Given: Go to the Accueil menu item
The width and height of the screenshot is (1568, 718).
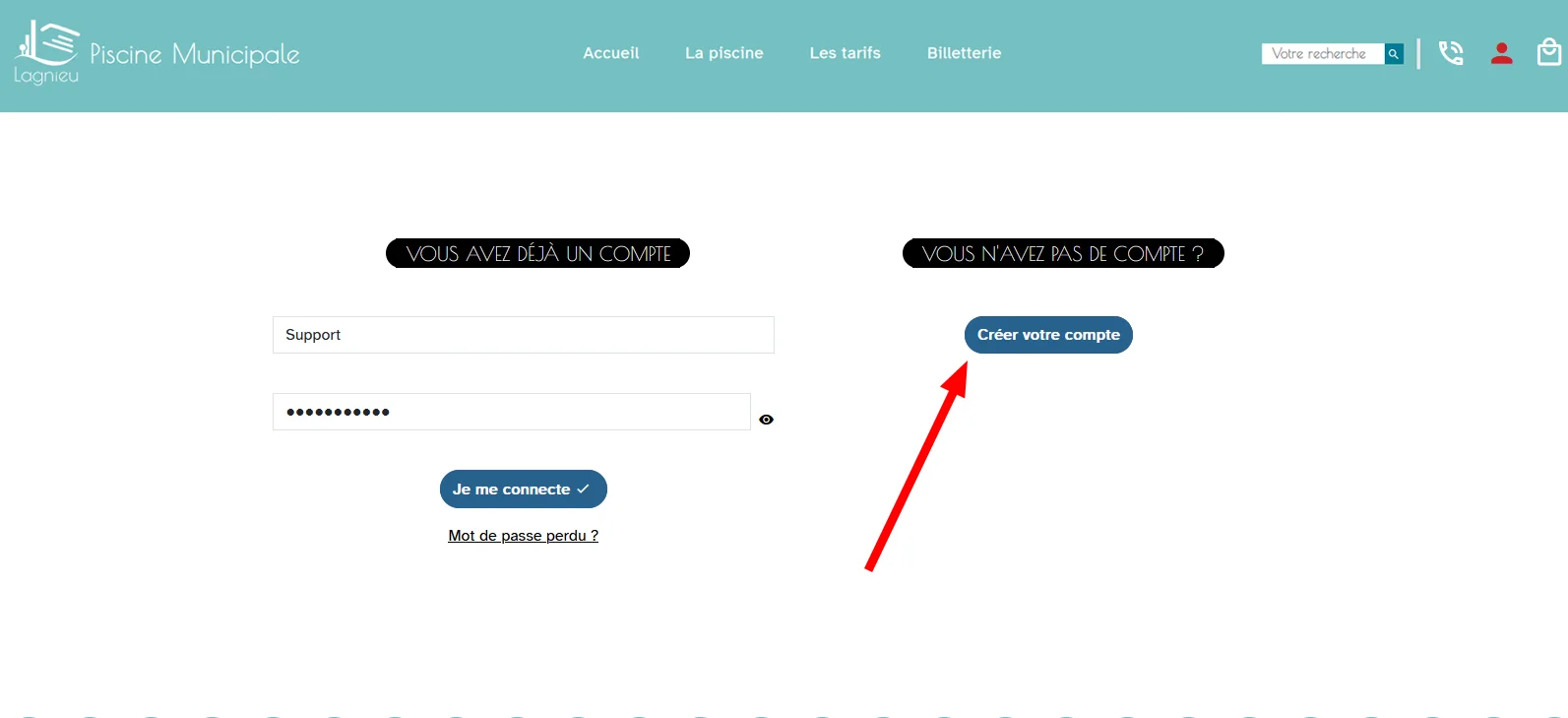Looking at the screenshot, I should click(x=611, y=53).
